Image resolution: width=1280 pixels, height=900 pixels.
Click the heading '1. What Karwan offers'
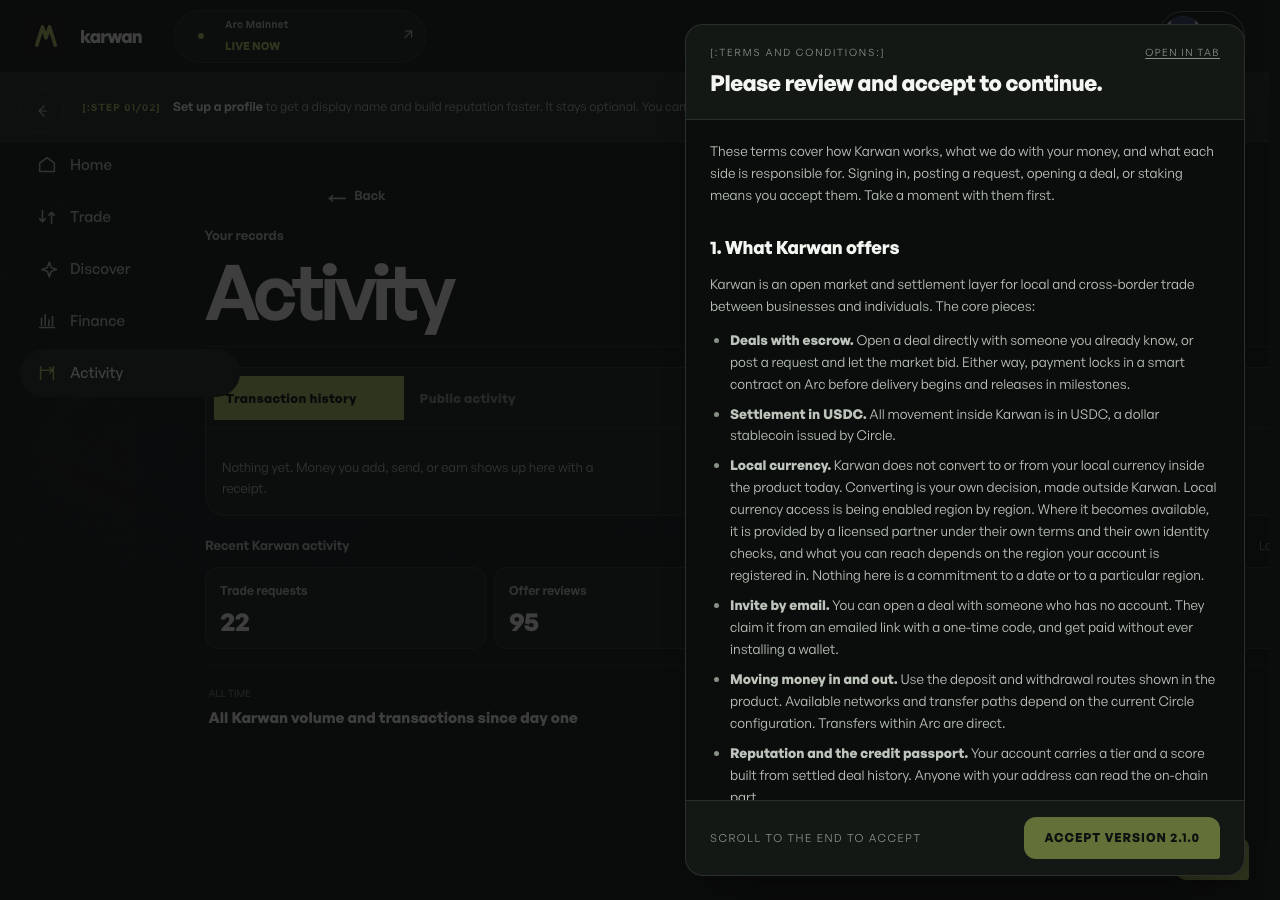point(805,248)
